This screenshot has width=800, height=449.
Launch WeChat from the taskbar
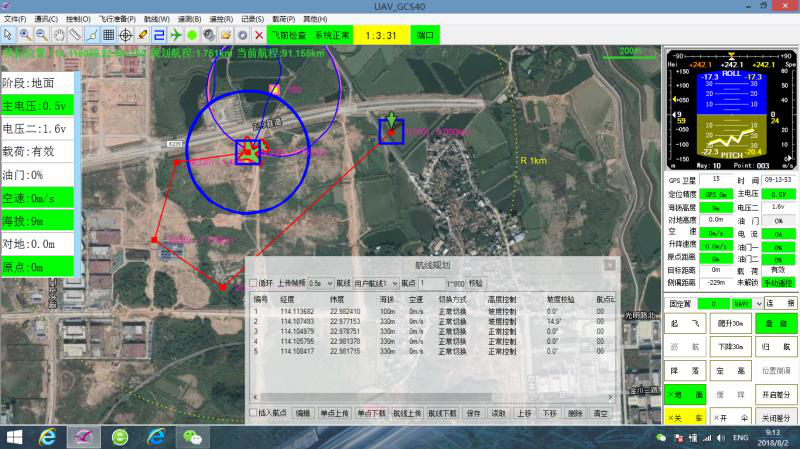(190, 437)
